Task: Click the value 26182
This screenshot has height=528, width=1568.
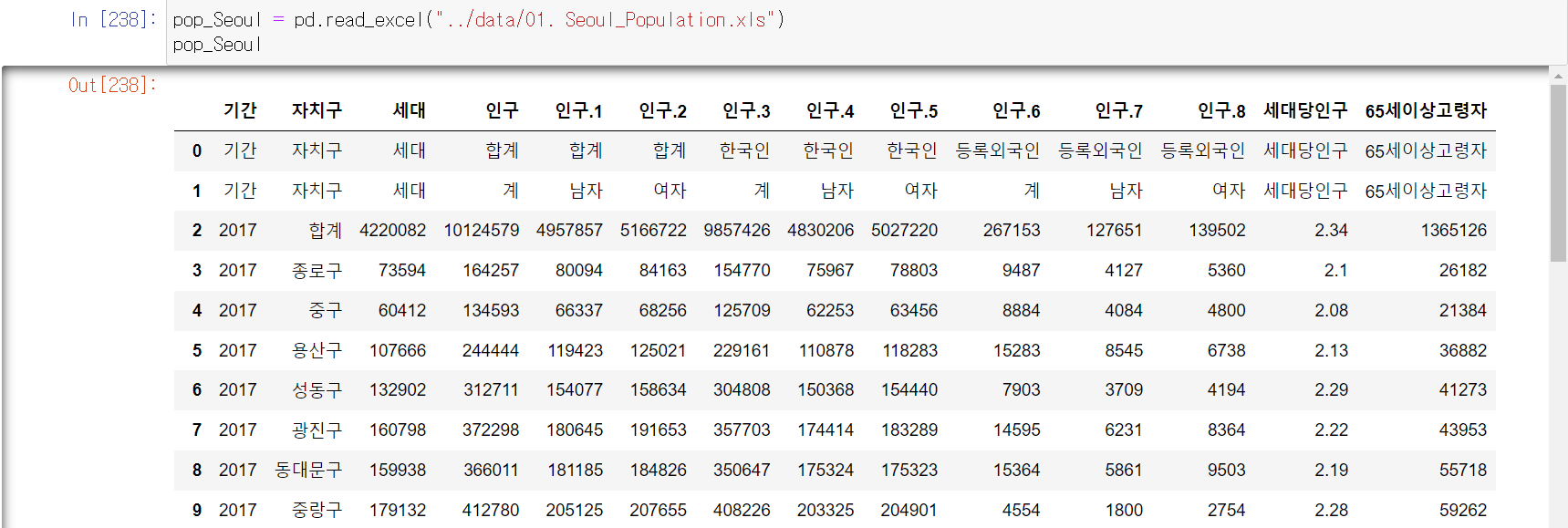Action: point(1463,270)
